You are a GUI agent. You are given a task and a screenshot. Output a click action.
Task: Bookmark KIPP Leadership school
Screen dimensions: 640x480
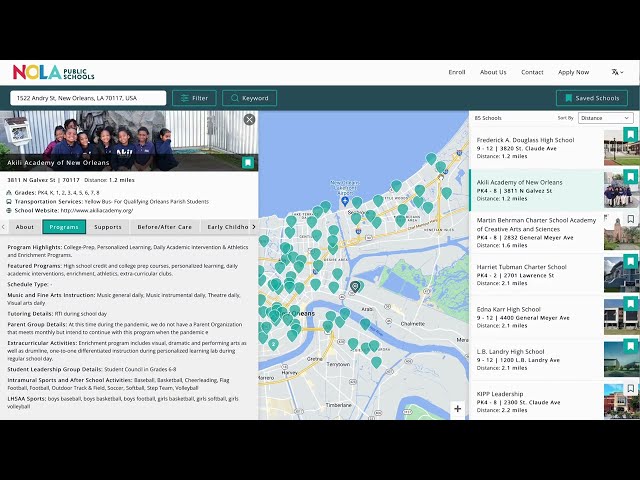coord(631,389)
